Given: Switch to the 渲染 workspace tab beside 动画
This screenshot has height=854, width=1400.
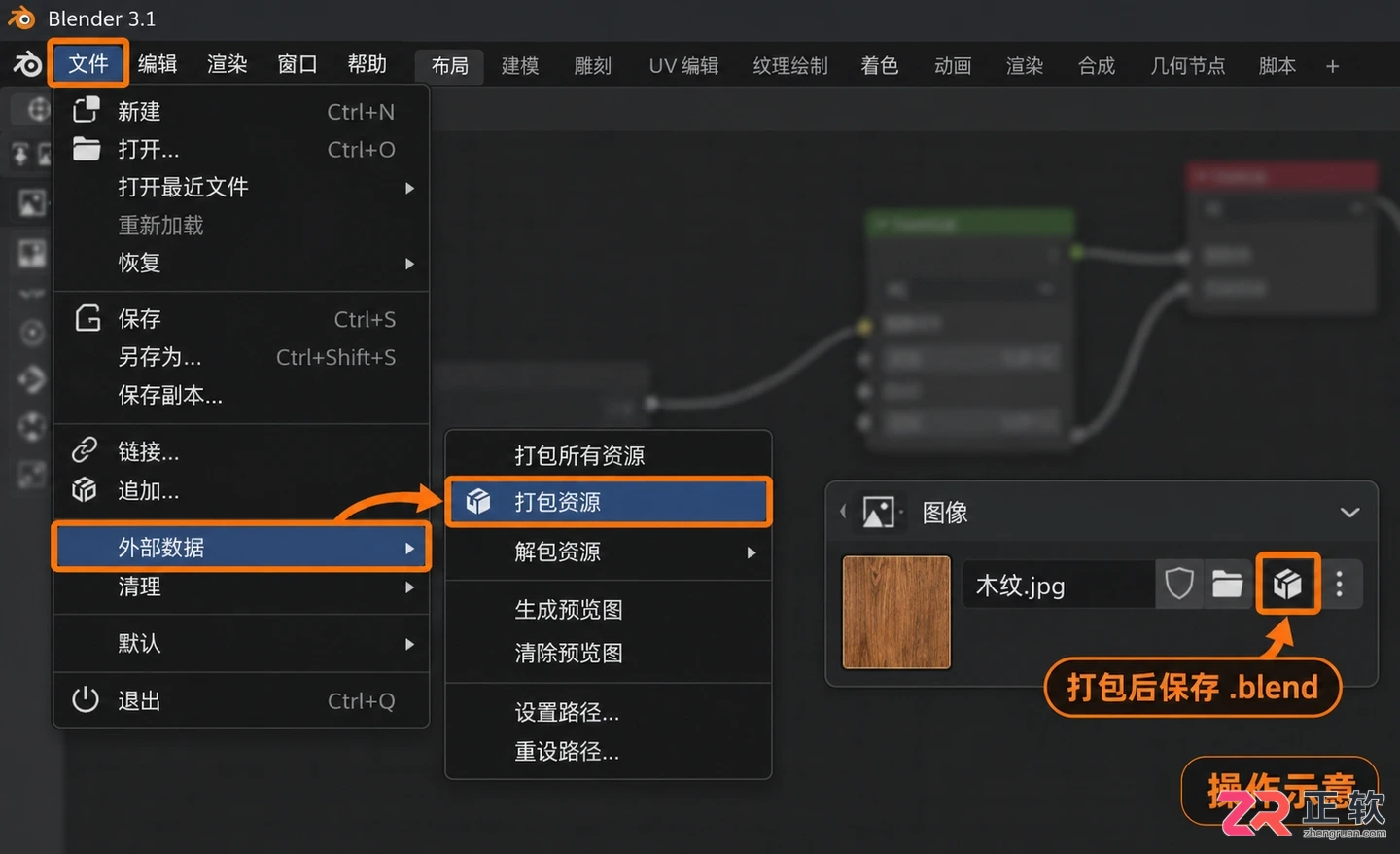Looking at the screenshot, I should (1025, 66).
